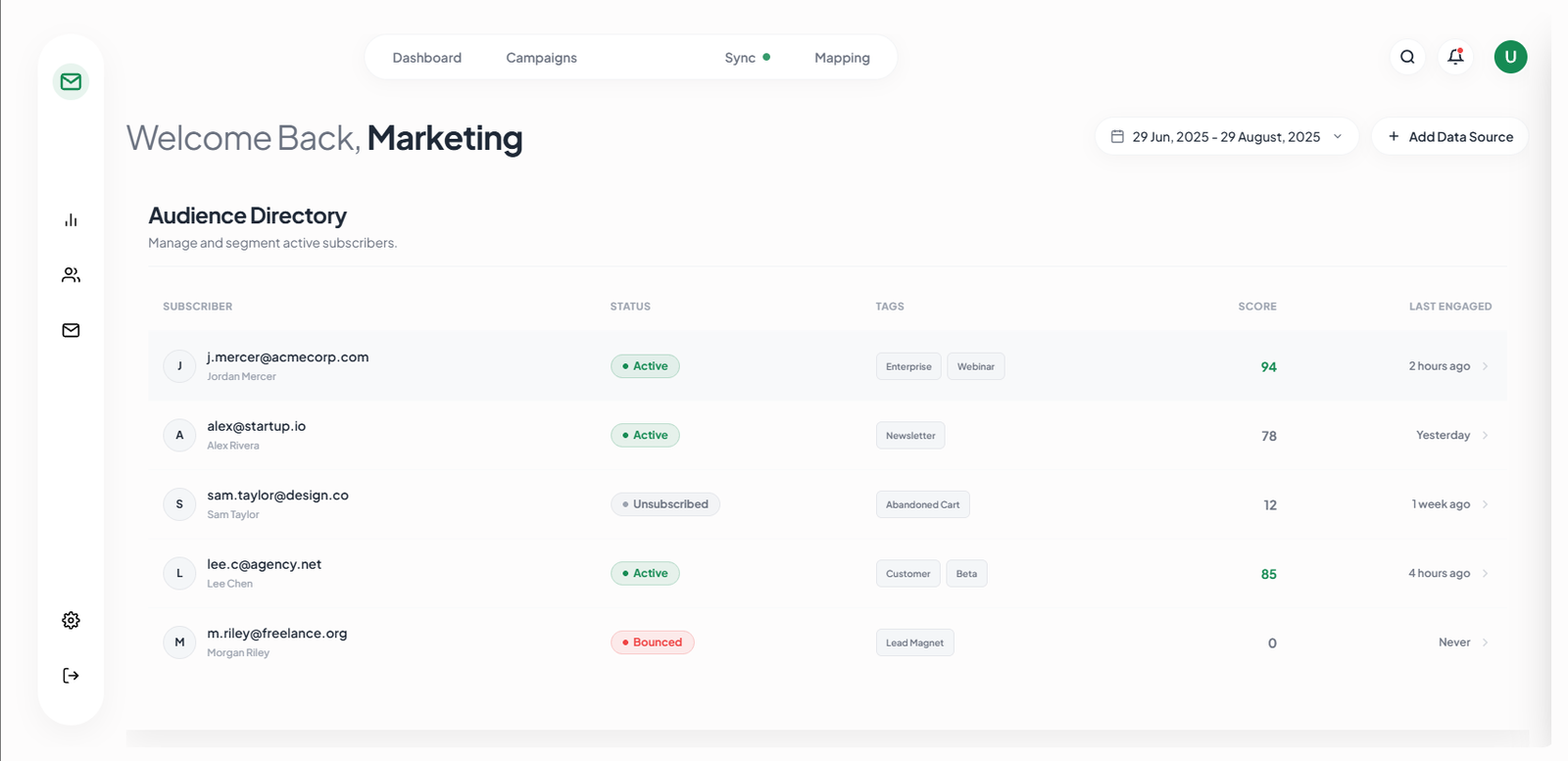
Task: Click the Lead Magnet tag
Action: (914, 642)
